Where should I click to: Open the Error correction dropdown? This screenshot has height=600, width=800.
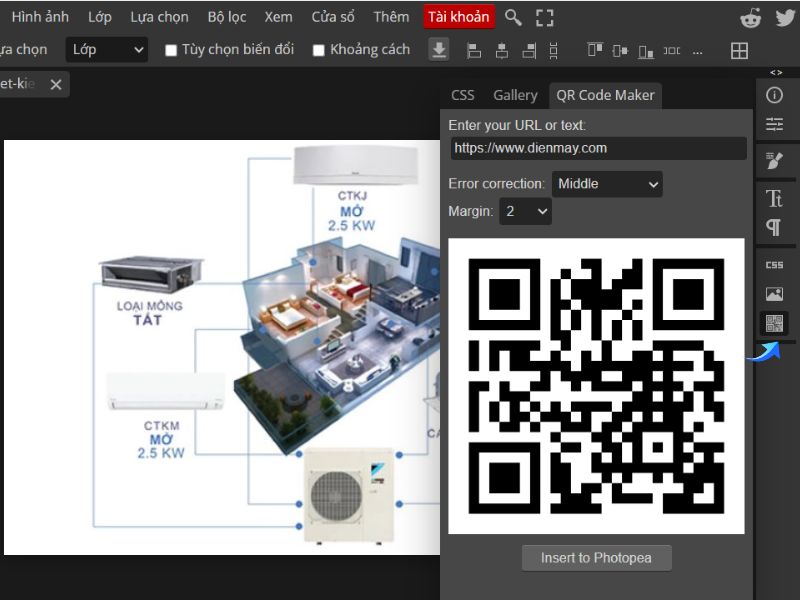pyautogui.click(x=607, y=184)
